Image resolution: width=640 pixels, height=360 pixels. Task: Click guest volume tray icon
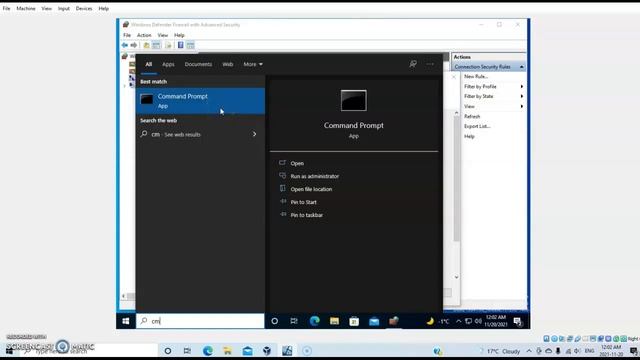pos(478,321)
